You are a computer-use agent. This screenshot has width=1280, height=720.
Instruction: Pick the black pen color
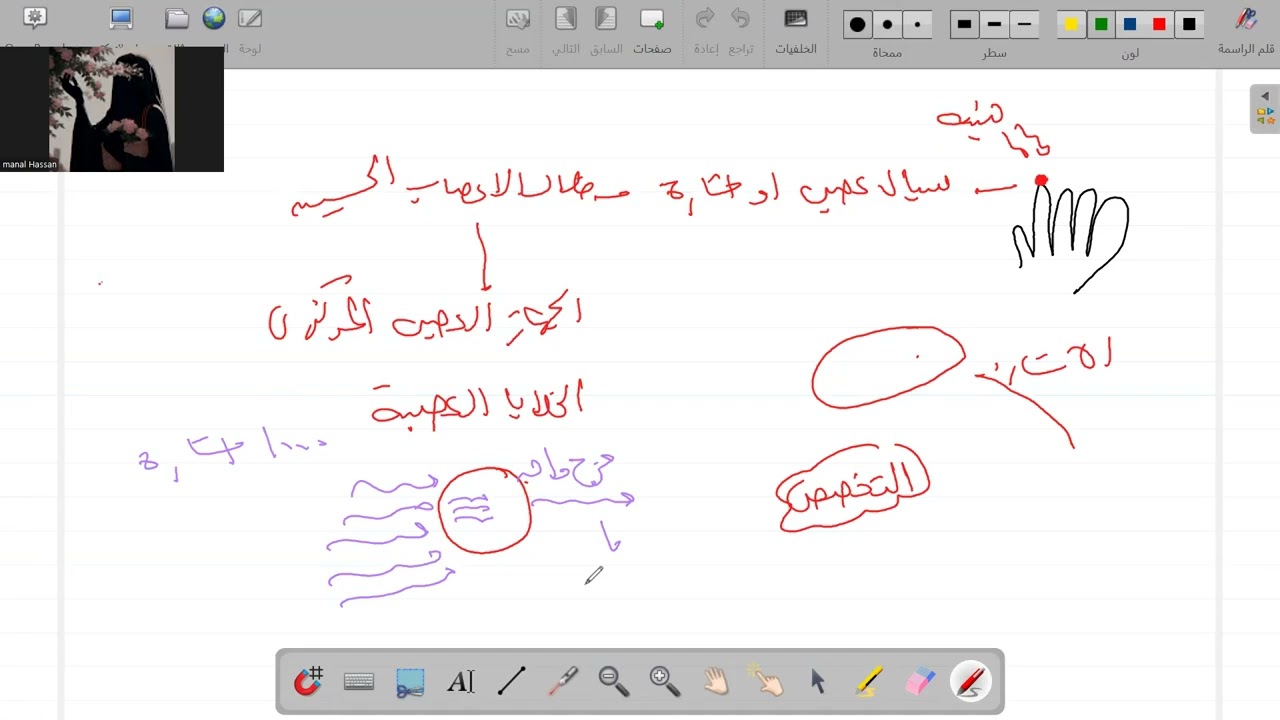pyautogui.click(x=1189, y=24)
